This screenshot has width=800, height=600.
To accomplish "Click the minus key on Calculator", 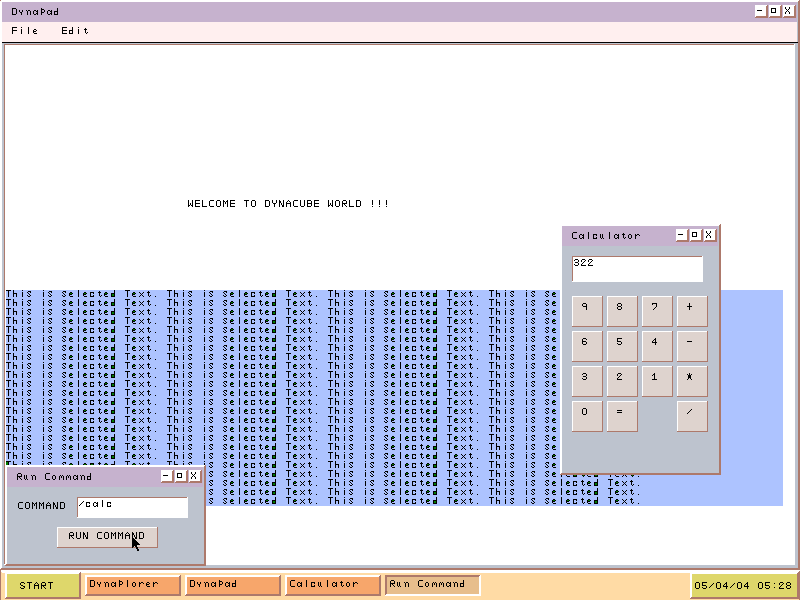I will [692, 346].
